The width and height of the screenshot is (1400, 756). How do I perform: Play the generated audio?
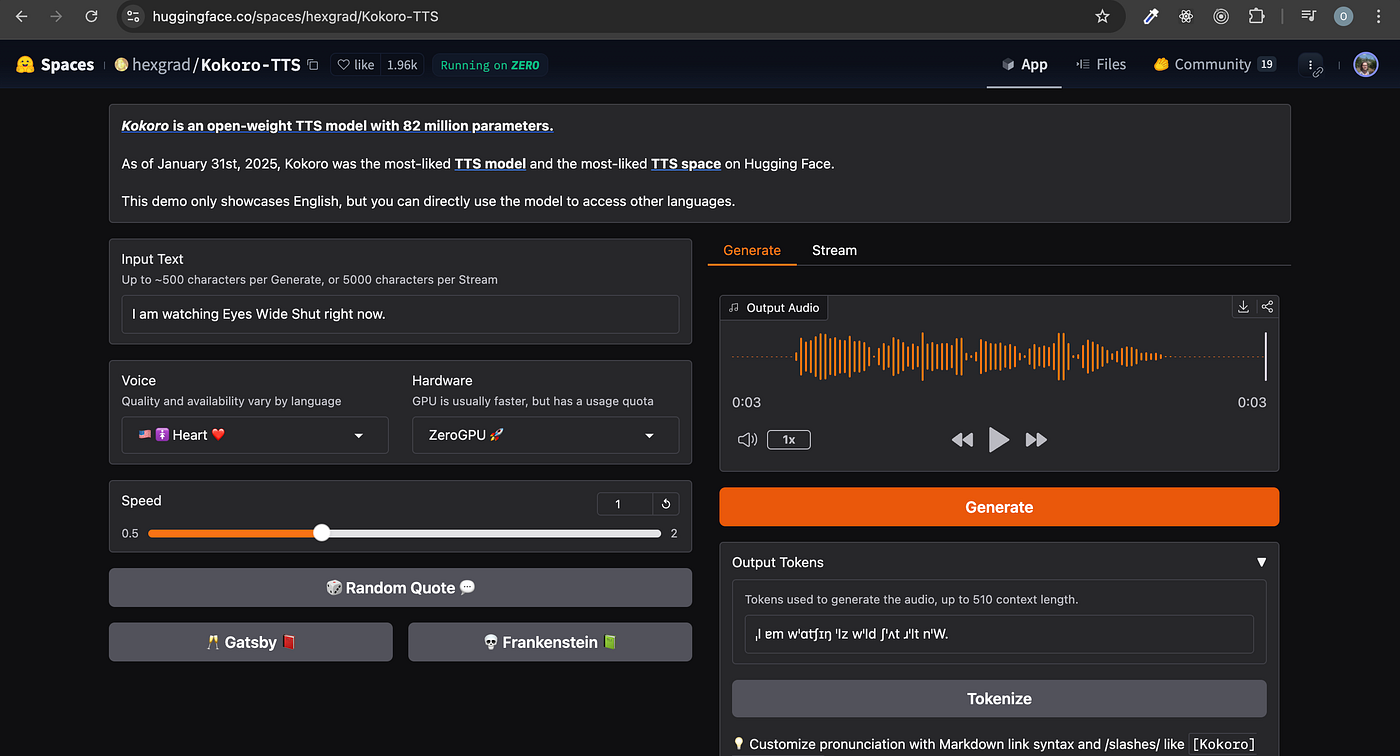(x=998, y=440)
